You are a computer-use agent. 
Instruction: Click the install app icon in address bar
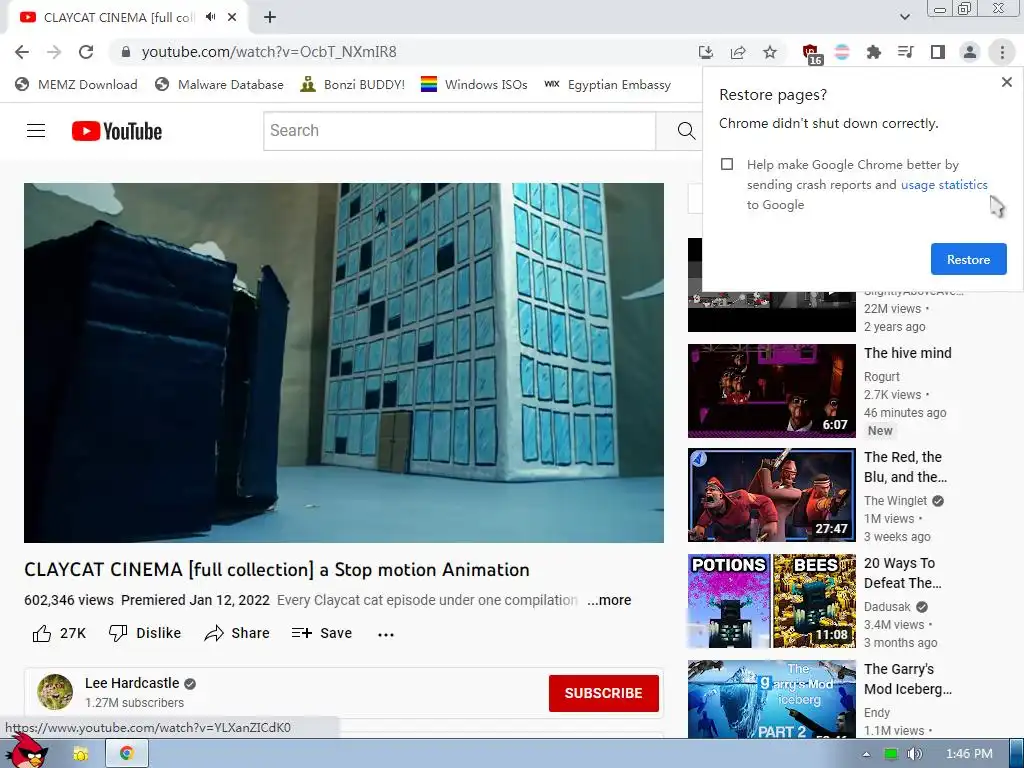pyautogui.click(x=706, y=52)
